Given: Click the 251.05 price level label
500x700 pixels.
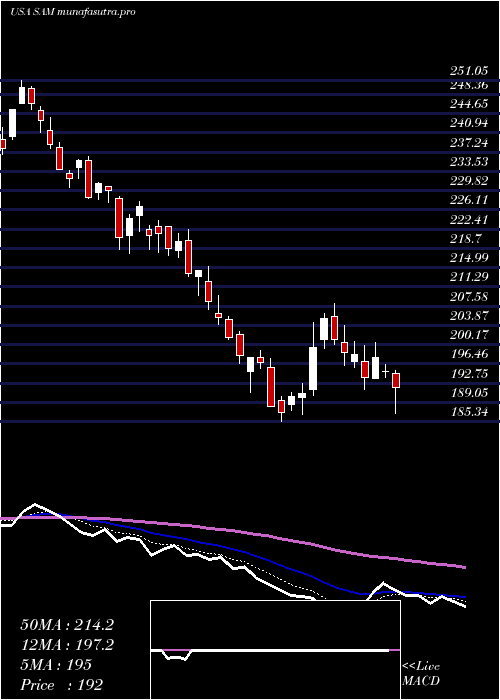Looking at the screenshot, I should [x=468, y=71].
